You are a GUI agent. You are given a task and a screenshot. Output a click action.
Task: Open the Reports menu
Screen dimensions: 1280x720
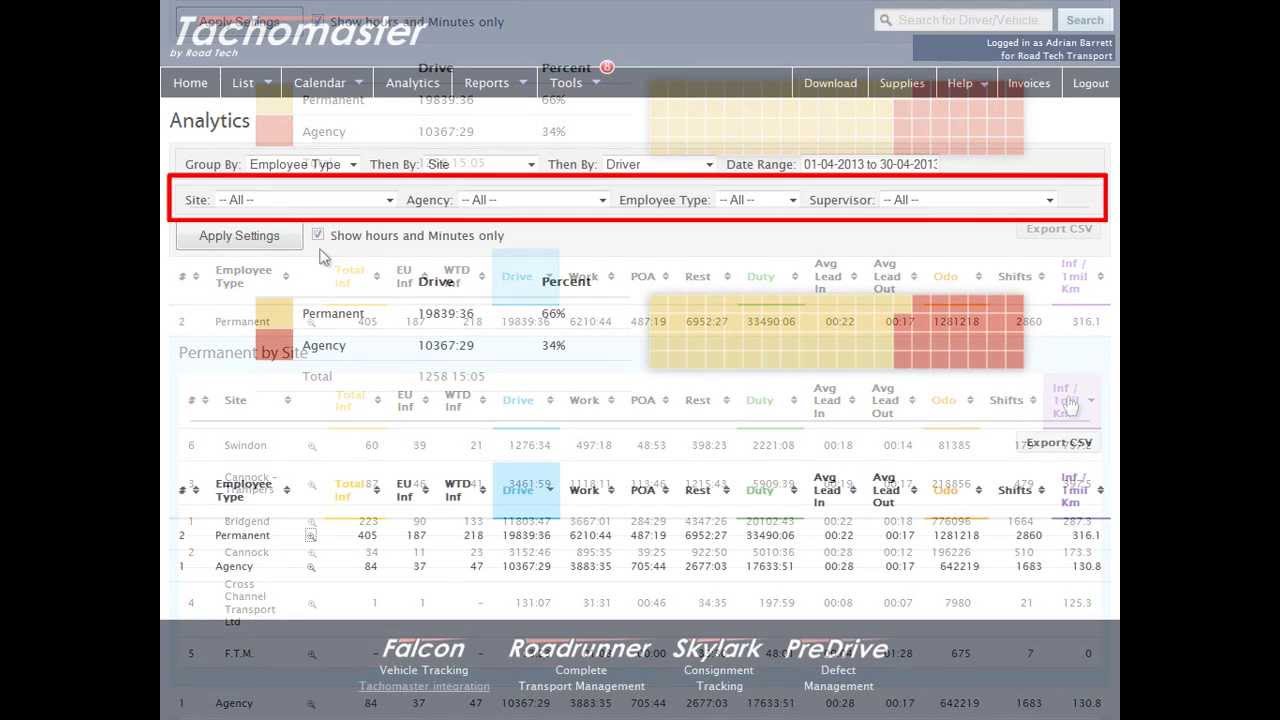(495, 83)
